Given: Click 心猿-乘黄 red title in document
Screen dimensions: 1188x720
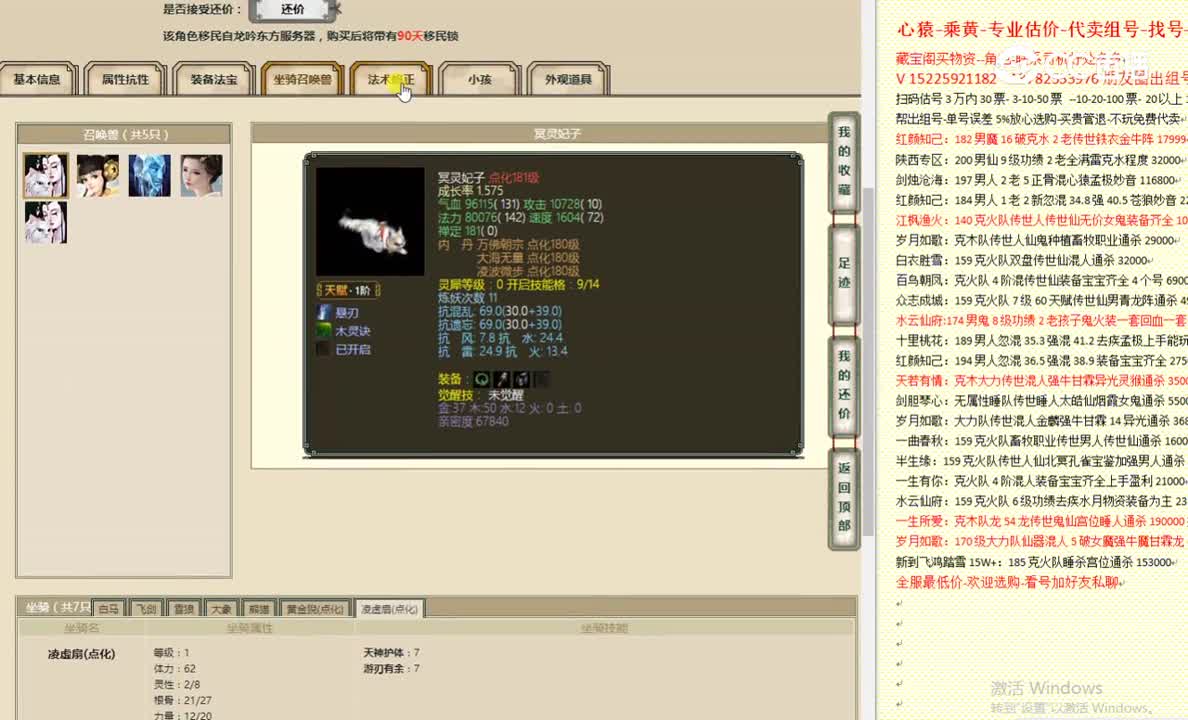Looking at the screenshot, I should click(x=1041, y=30).
